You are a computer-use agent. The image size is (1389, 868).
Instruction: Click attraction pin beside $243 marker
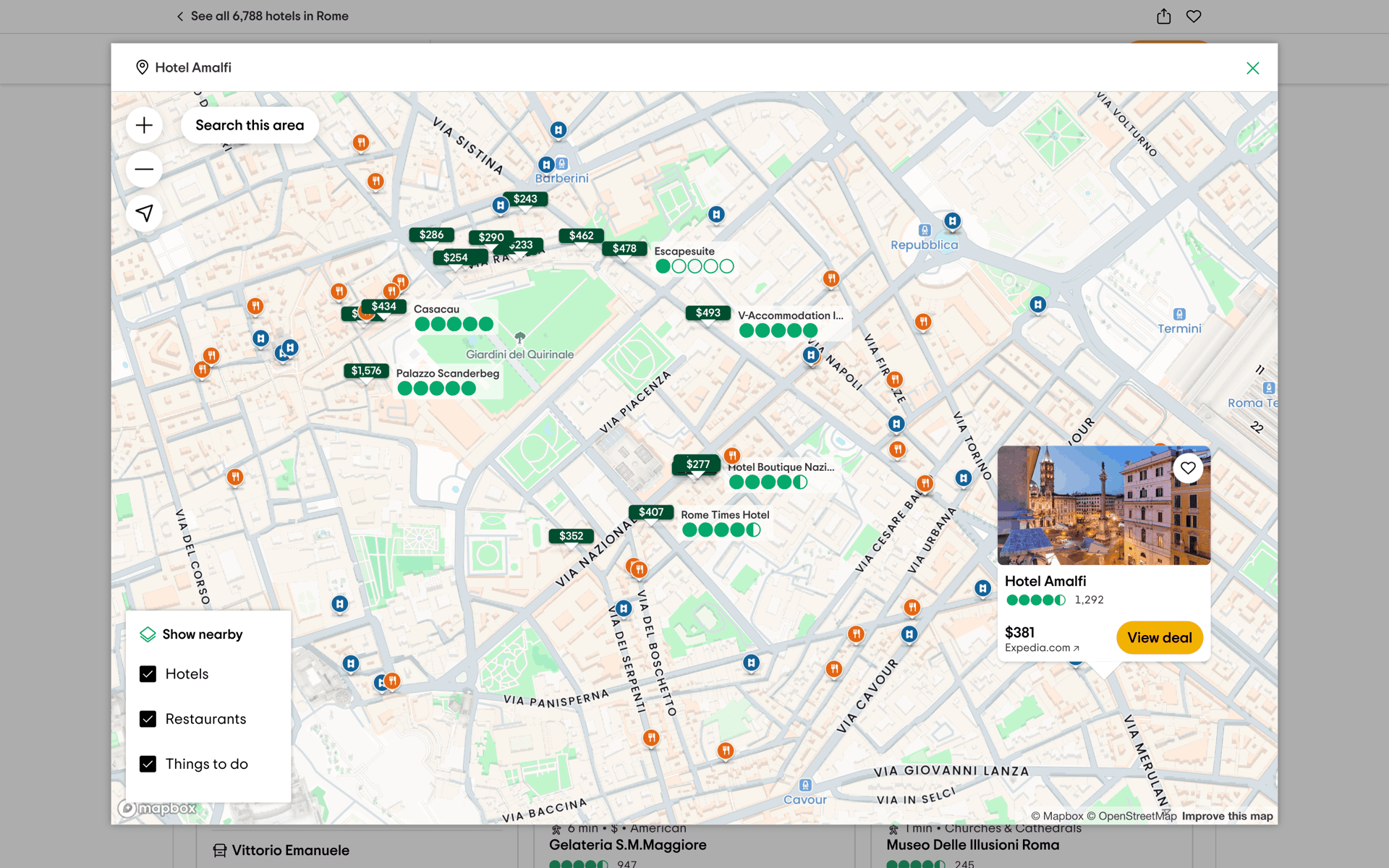click(501, 205)
